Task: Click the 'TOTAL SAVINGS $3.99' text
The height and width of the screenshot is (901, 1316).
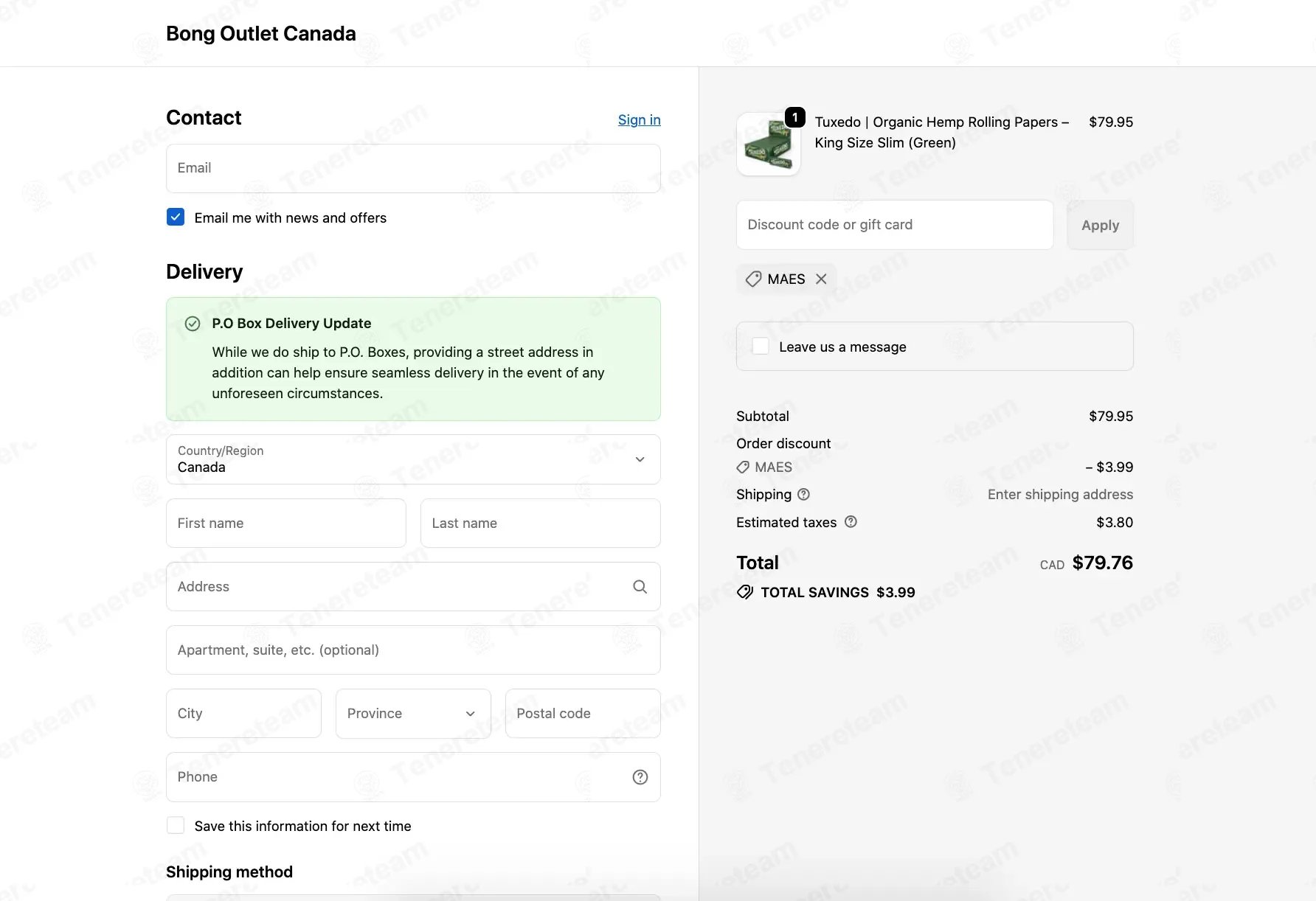Action: point(838,593)
